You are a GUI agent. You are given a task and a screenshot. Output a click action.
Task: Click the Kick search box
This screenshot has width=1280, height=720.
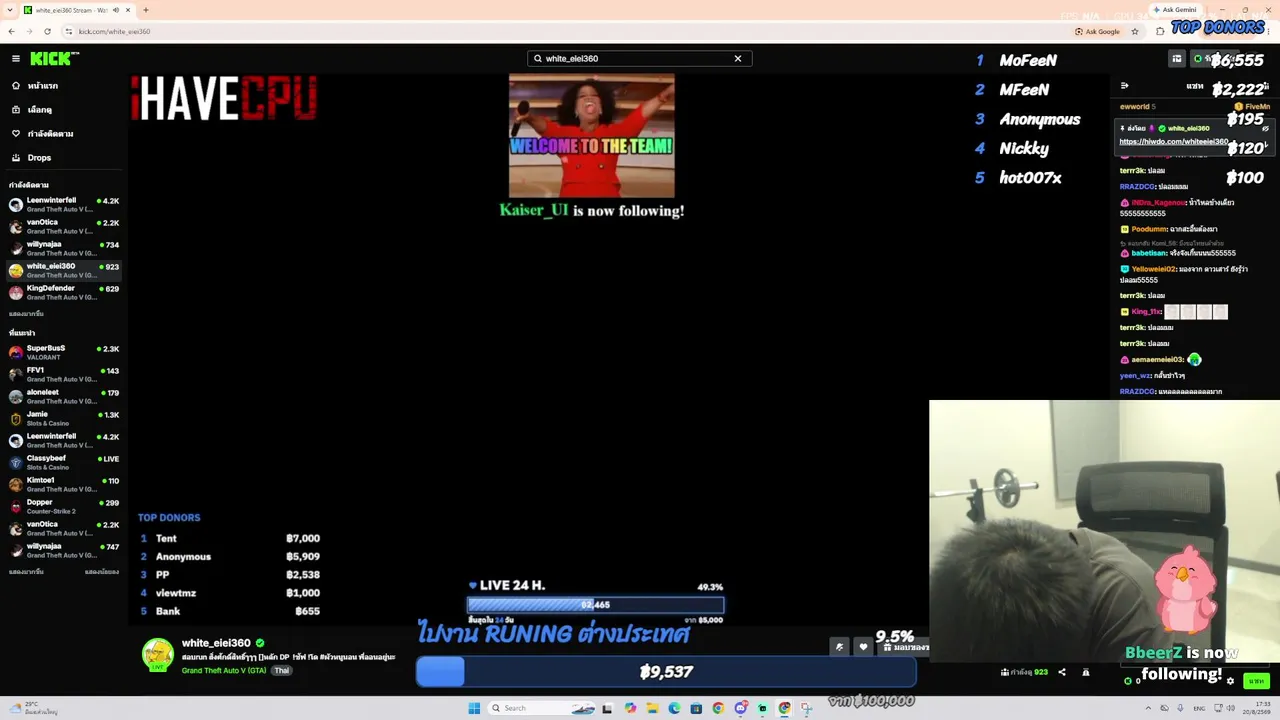[x=639, y=59]
